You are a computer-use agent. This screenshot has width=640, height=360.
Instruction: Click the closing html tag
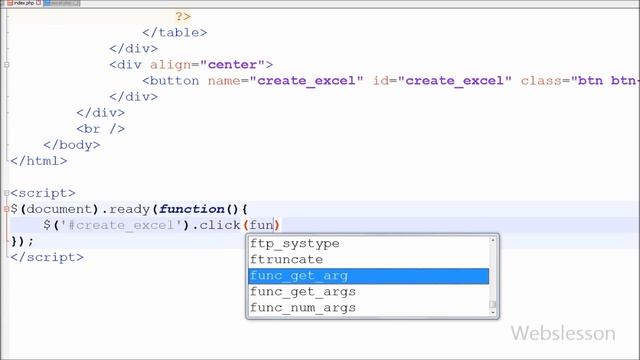click(39, 161)
